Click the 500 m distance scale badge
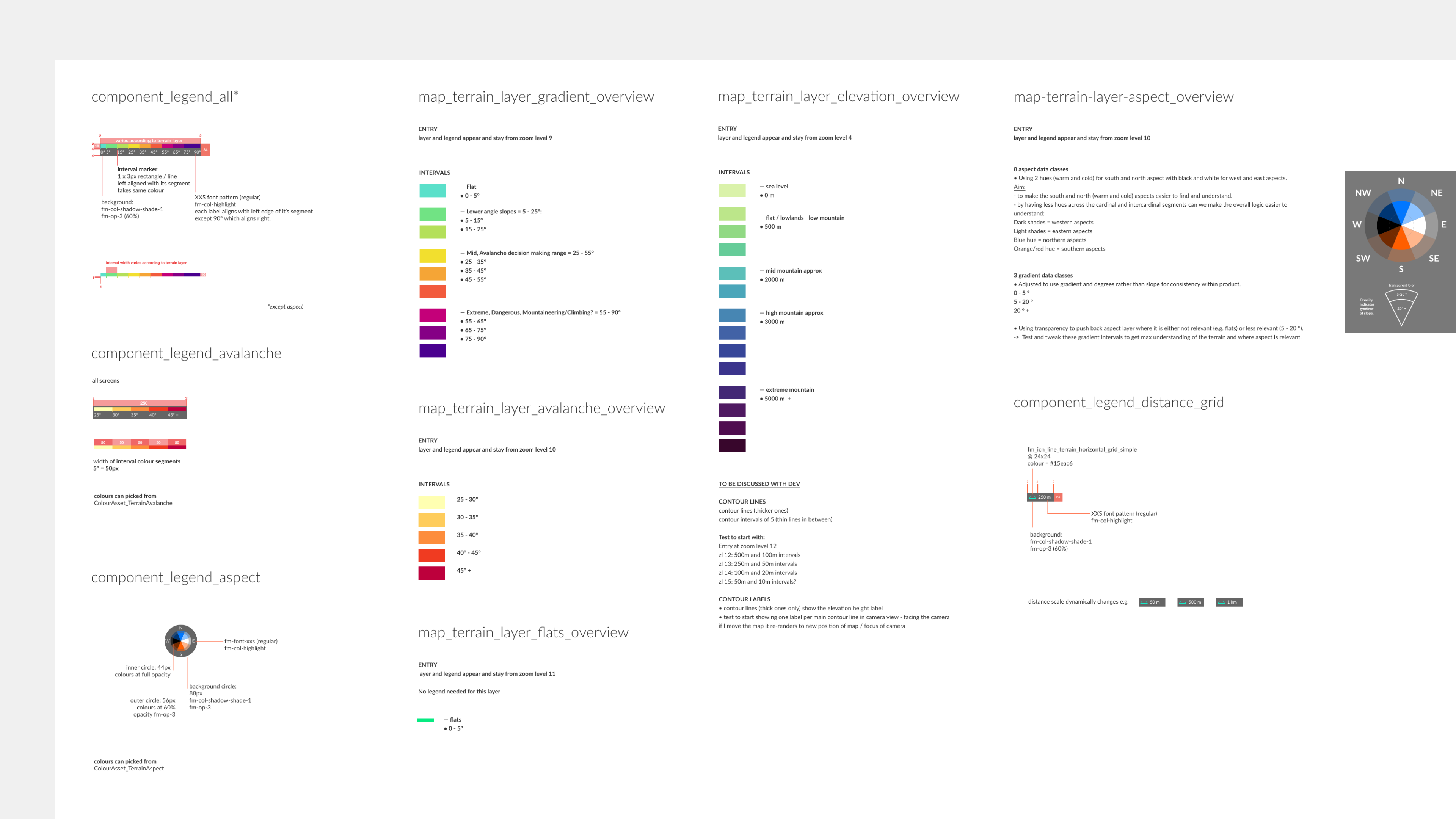This screenshot has height=819, width=1456. 1190,602
